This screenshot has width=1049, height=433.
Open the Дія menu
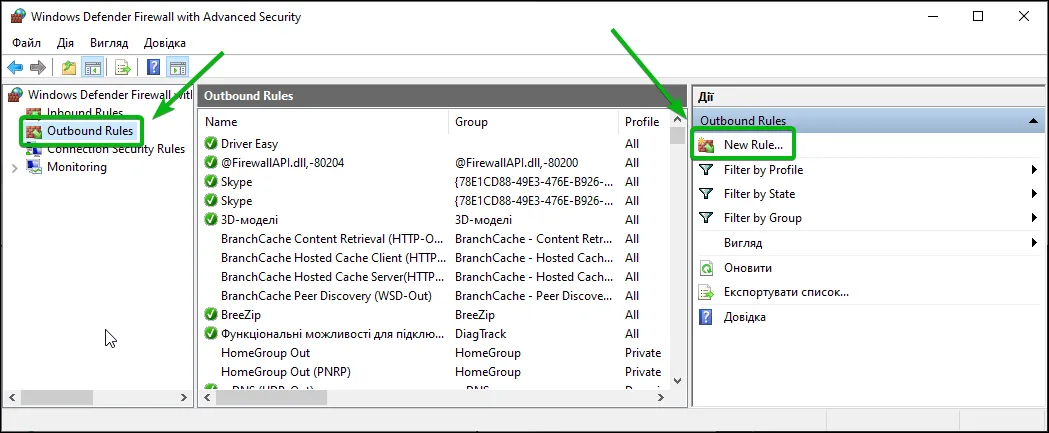[66, 43]
